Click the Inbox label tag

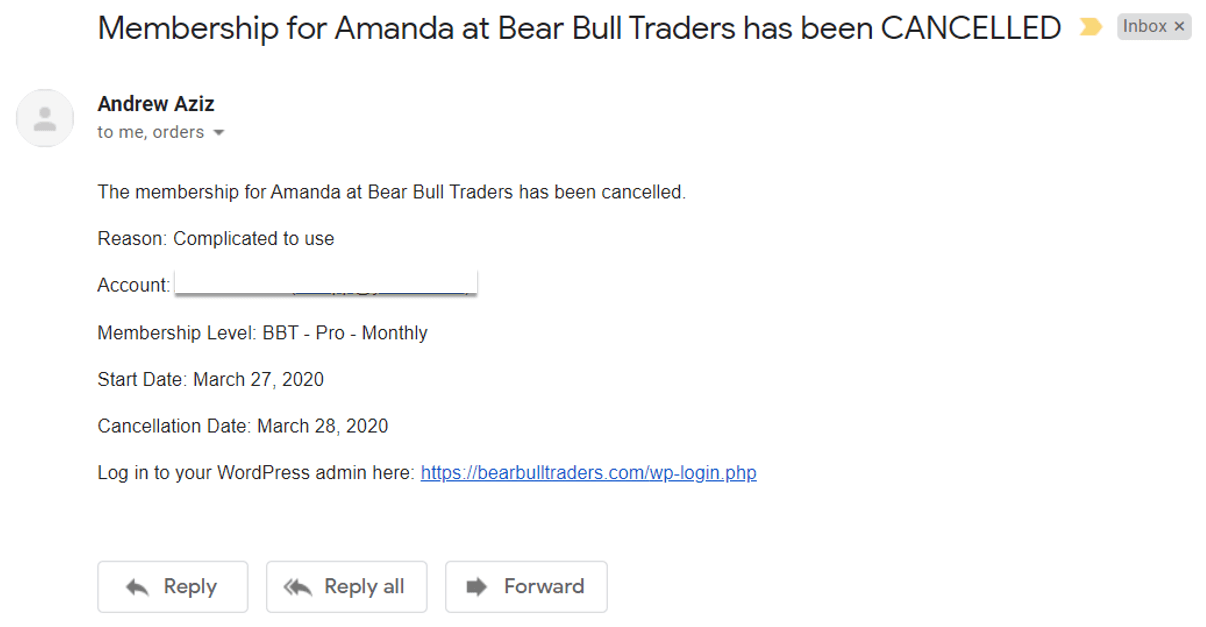click(x=1144, y=27)
